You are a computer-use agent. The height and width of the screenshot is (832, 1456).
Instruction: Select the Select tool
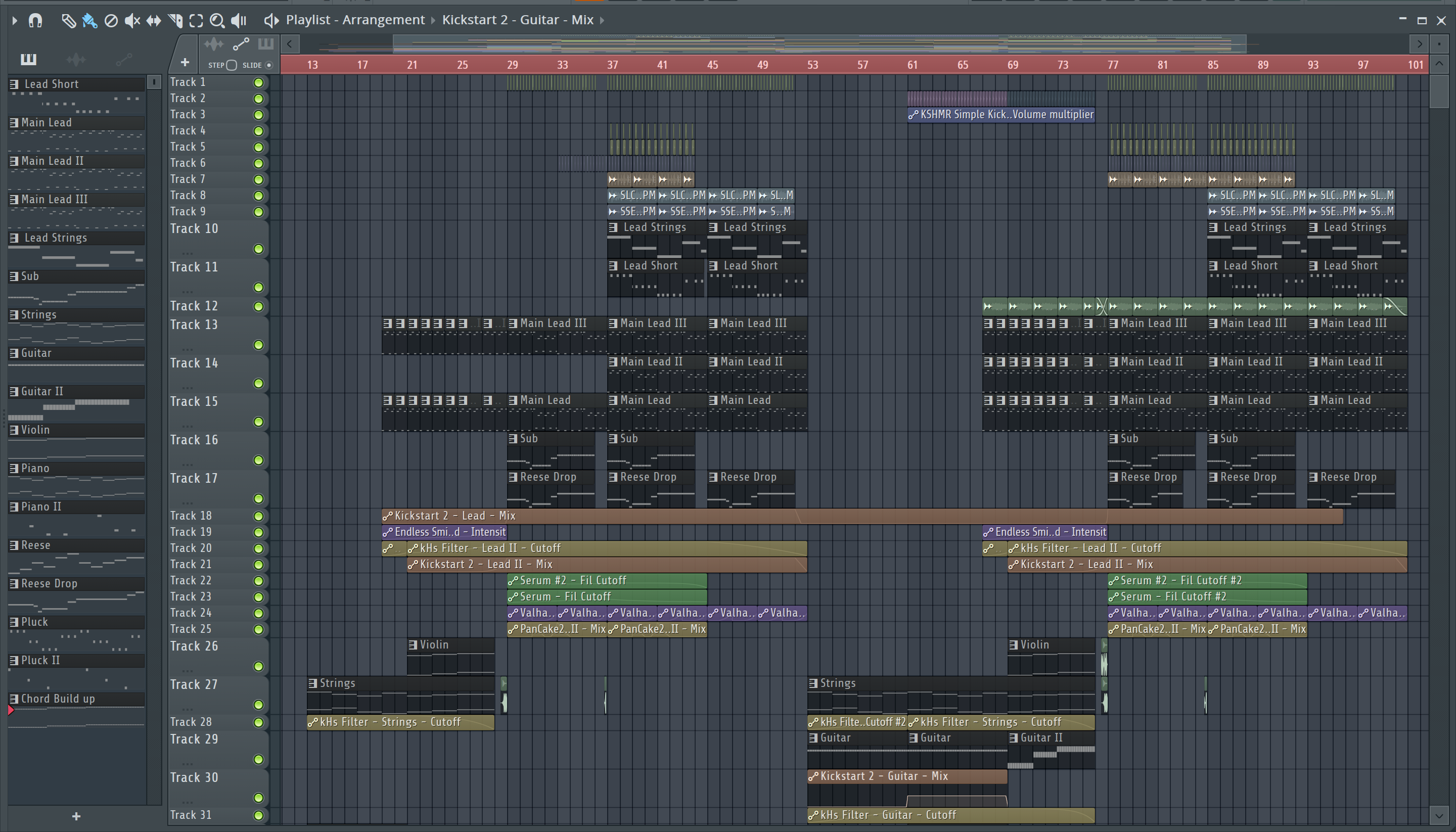[196, 21]
